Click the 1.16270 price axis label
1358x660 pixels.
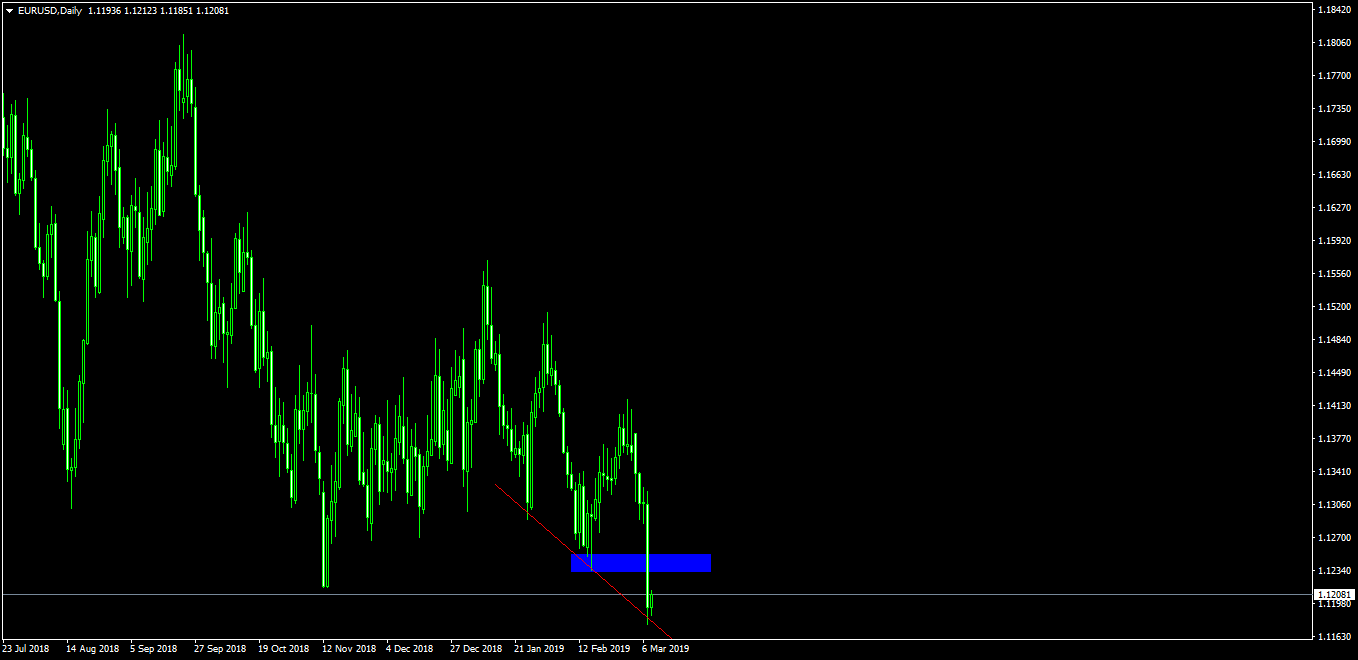coord(1336,207)
